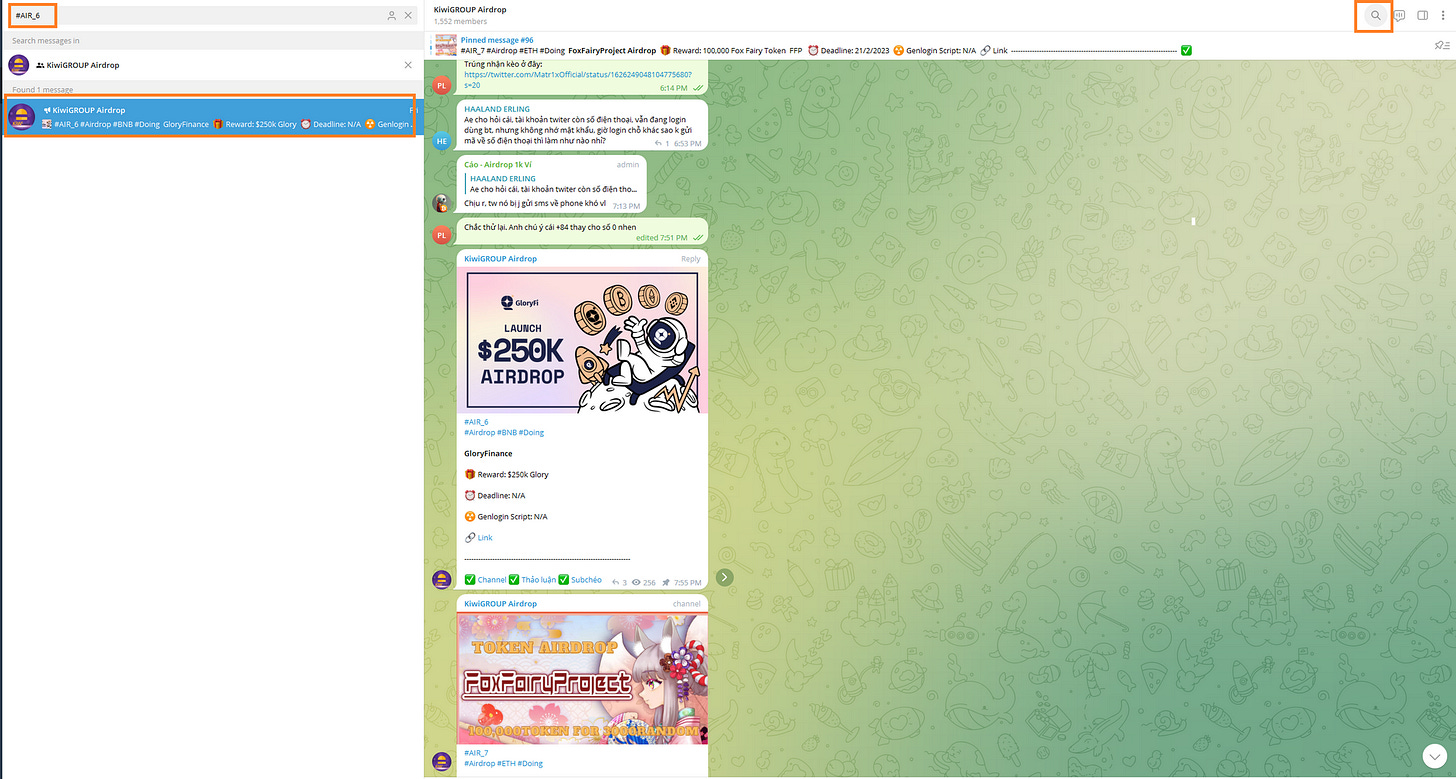Click KiwiGROUP Airdrop name above GloryFi image

pyautogui.click(x=500, y=259)
